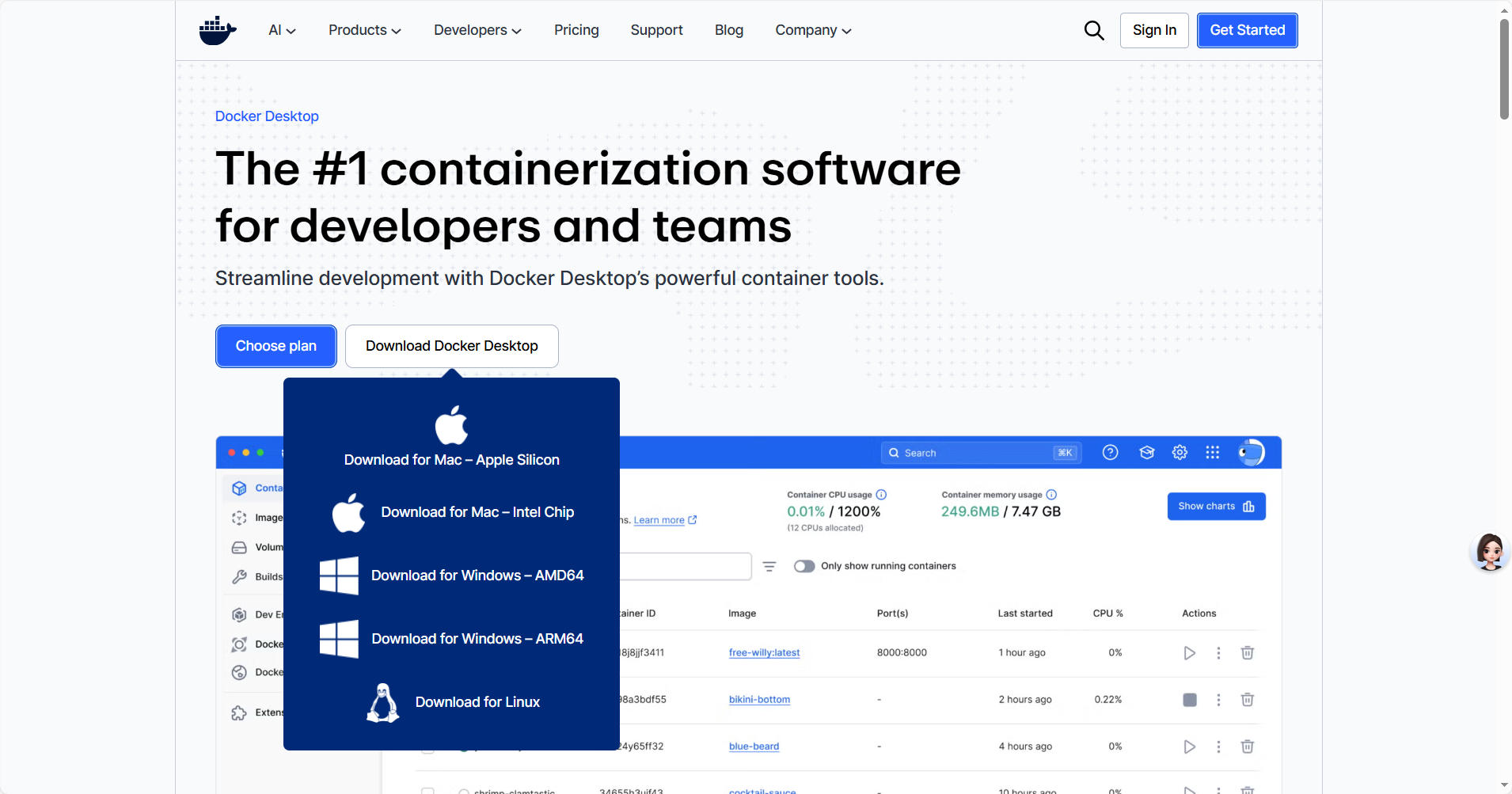Screen dimensions: 1512x794
Task: Click the Extensions puzzle icon in sidebar
Action: (239, 713)
